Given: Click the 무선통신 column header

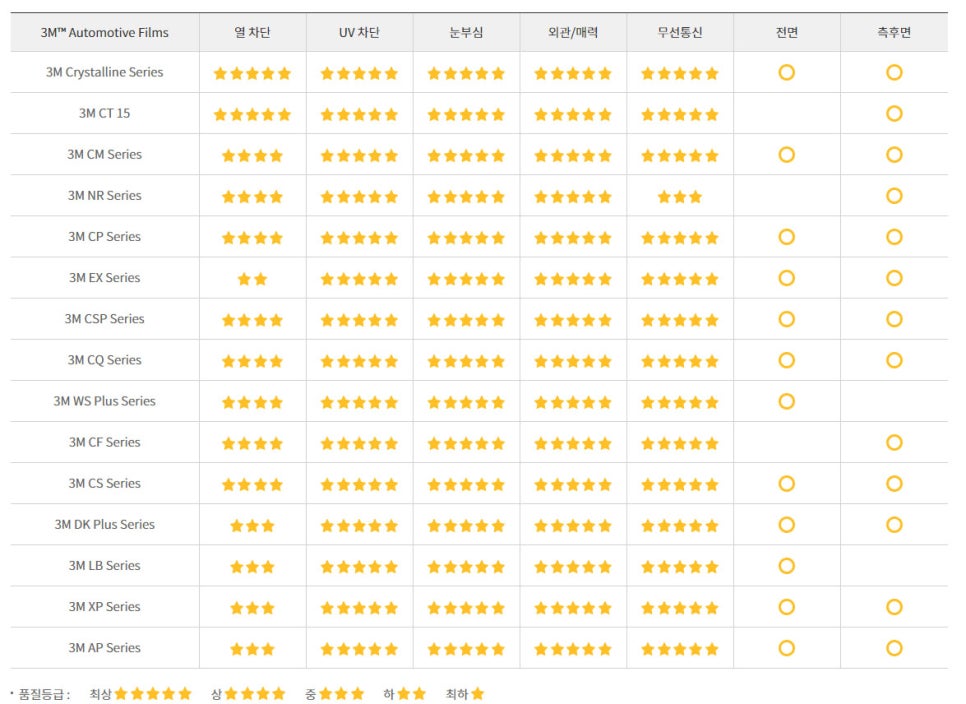Looking at the screenshot, I should coord(680,32).
